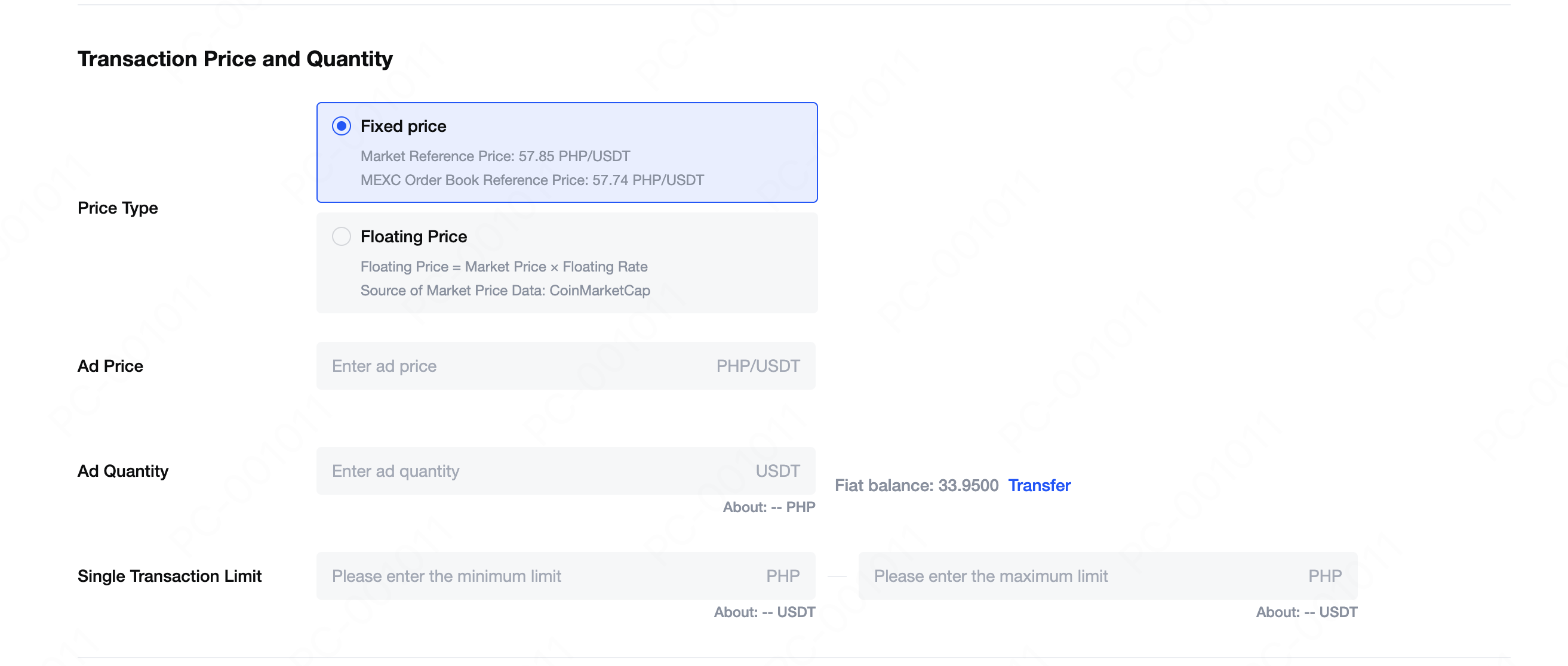Click the minimum limit input field

(565, 575)
